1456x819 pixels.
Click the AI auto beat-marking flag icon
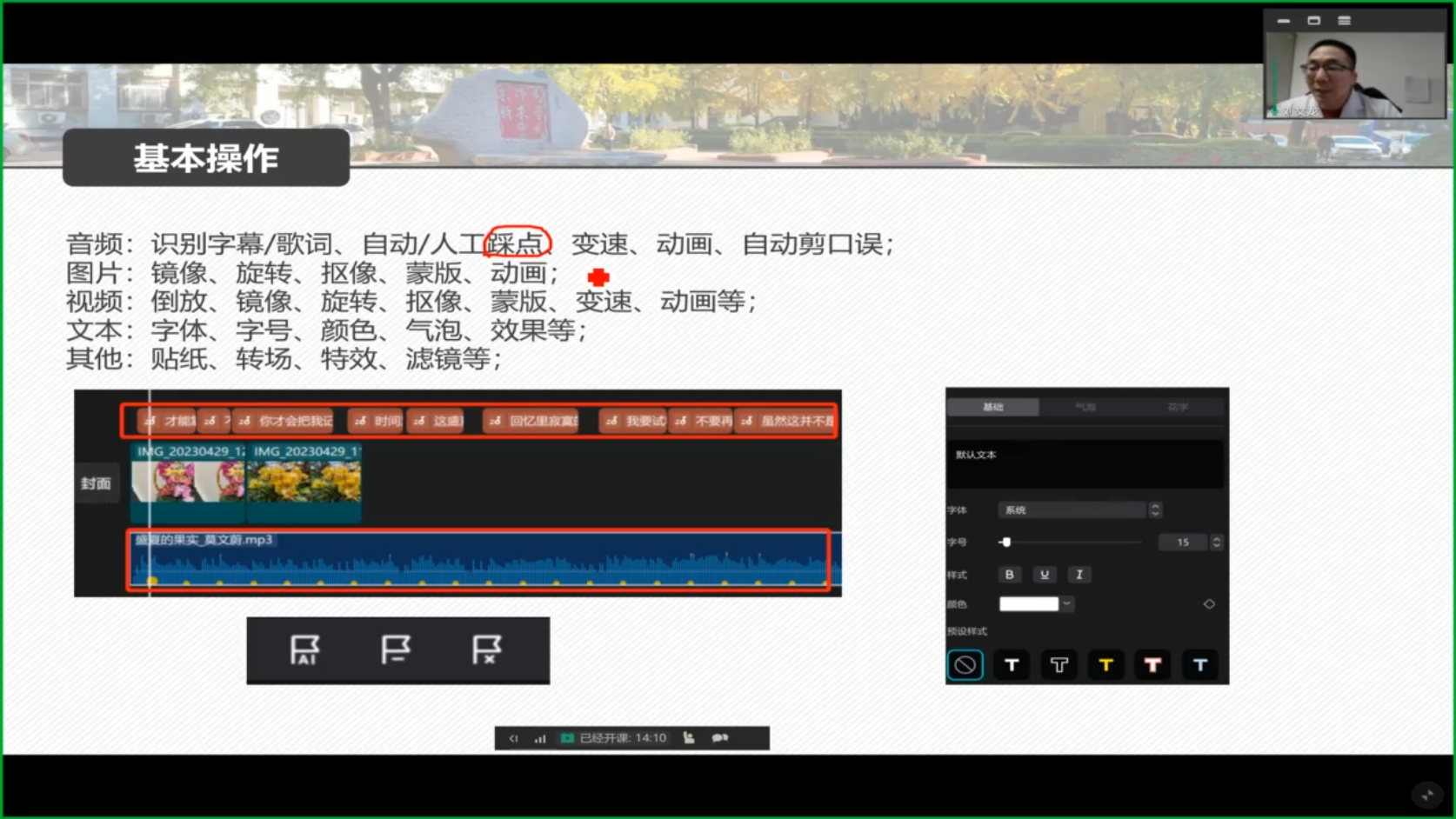click(x=304, y=649)
